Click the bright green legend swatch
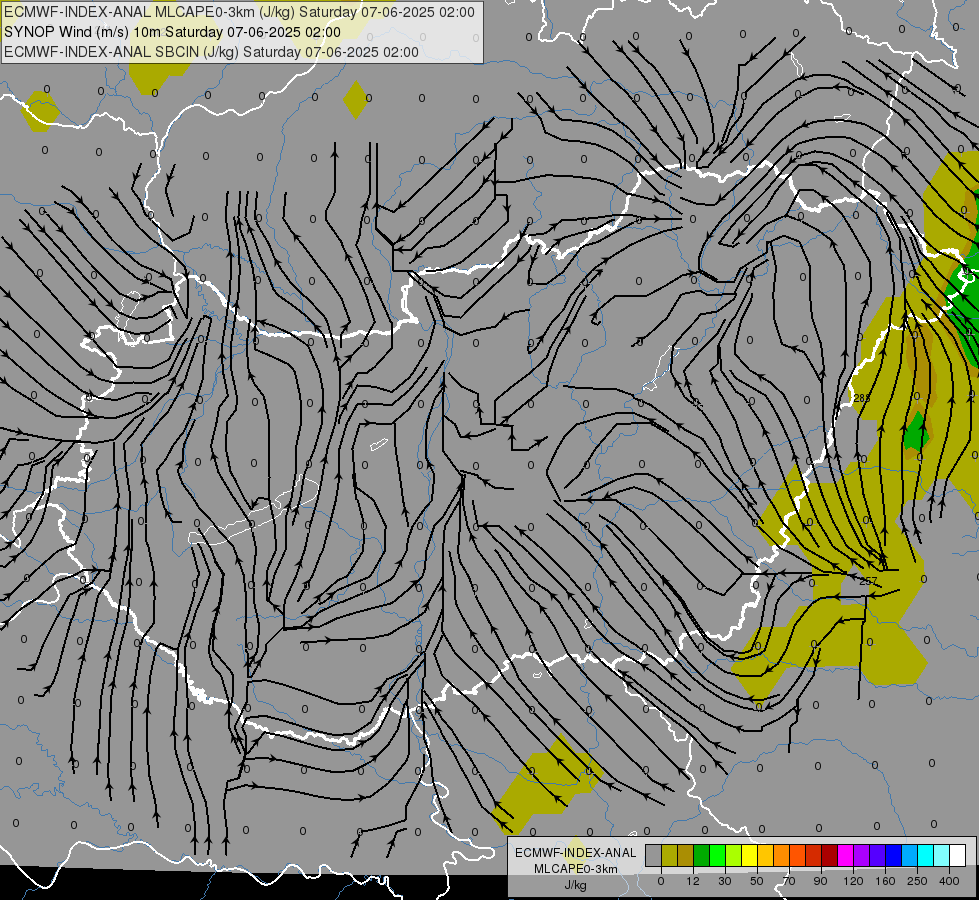 (717, 855)
